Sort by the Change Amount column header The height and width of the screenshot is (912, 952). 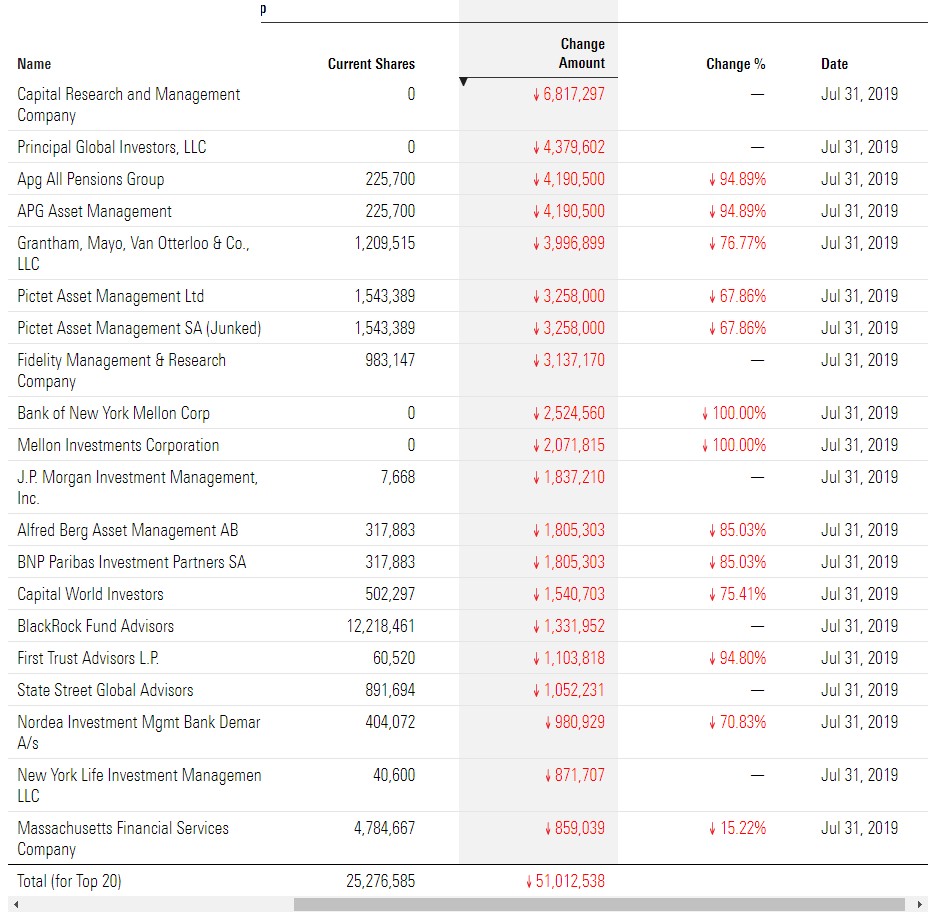tap(582, 53)
